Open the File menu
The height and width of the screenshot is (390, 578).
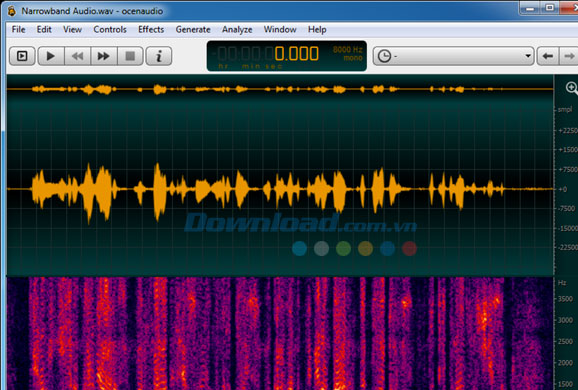(x=18, y=29)
